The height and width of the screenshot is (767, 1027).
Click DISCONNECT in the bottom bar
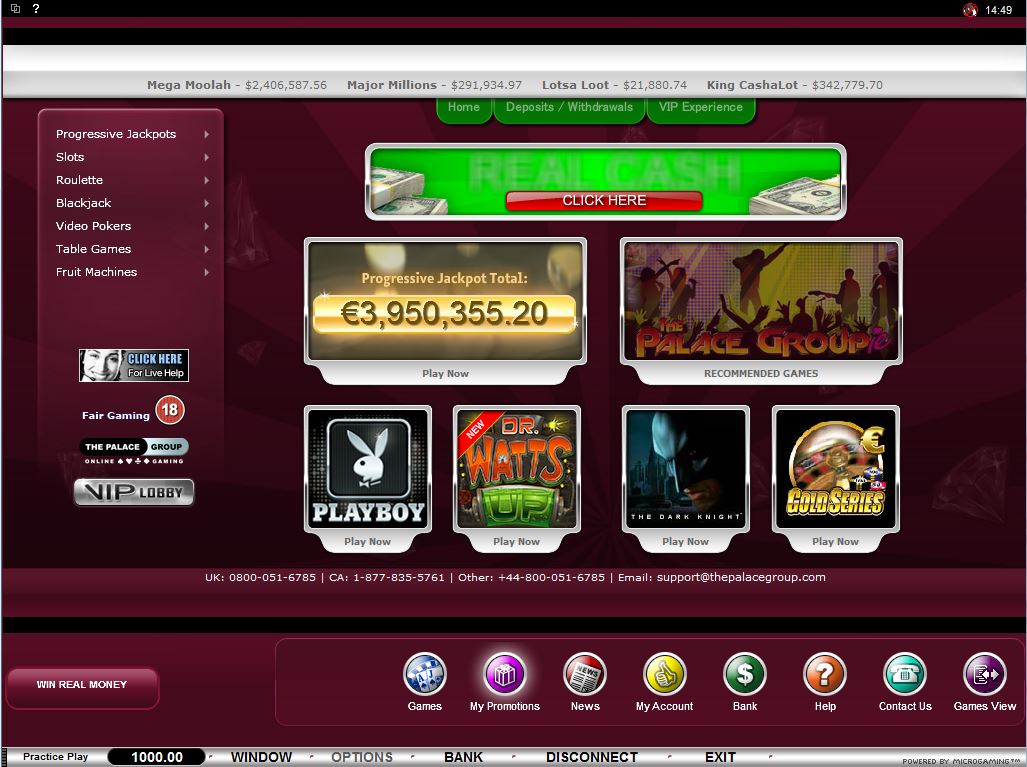(591, 757)
